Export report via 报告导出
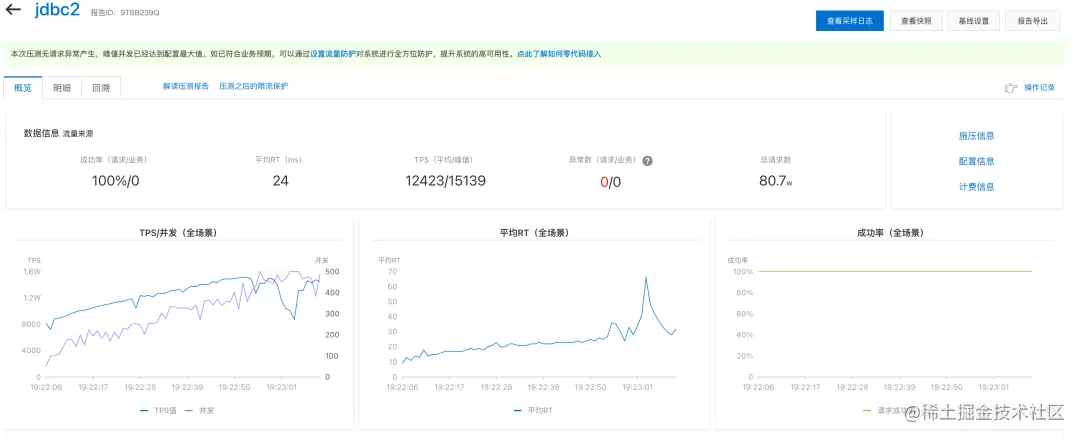1080x438 pixels. tap(1032, 21)
